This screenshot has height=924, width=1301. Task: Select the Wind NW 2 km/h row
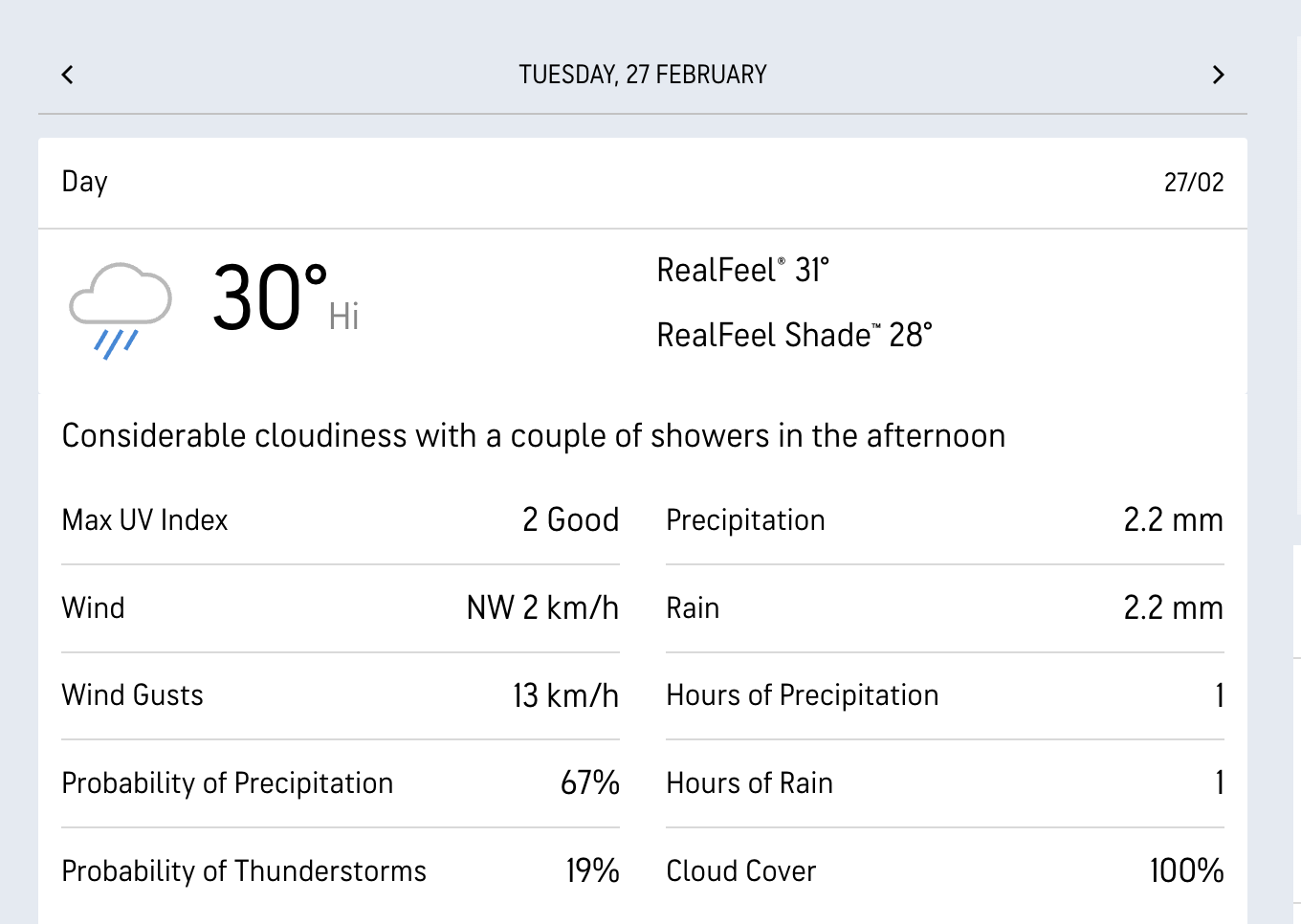pos(340,608)
